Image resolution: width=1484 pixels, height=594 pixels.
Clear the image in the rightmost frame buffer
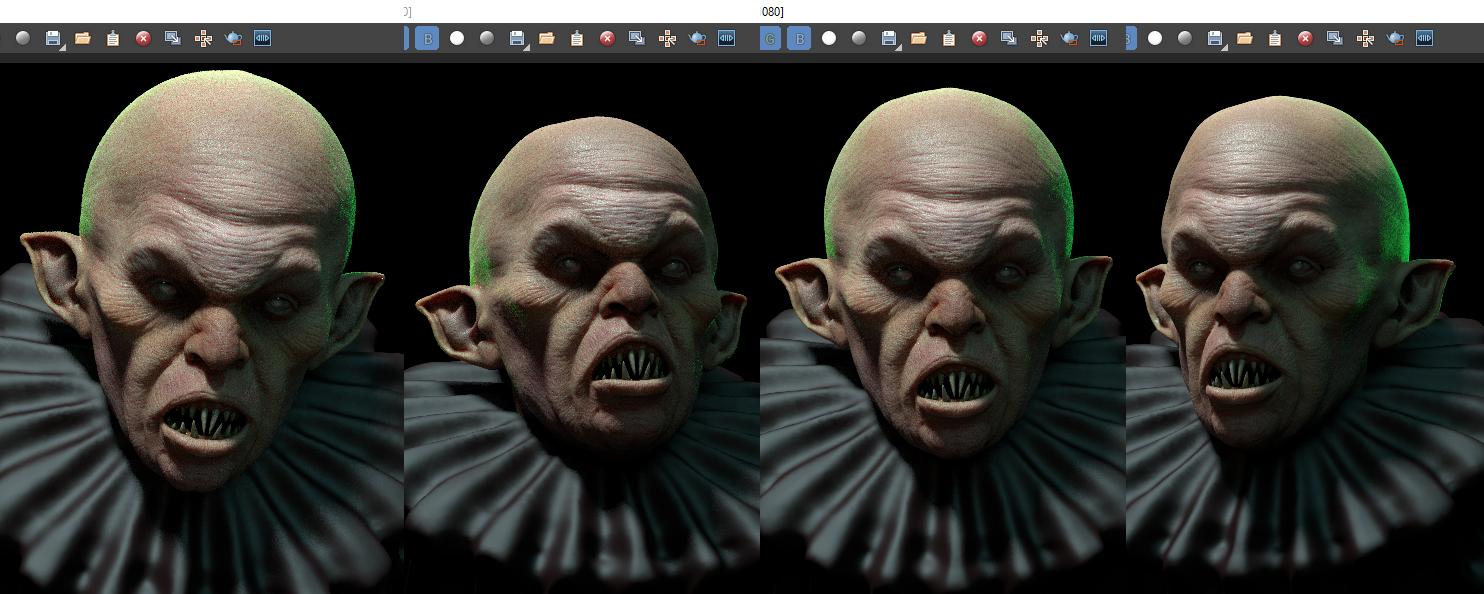click(x=1305, y=38)
